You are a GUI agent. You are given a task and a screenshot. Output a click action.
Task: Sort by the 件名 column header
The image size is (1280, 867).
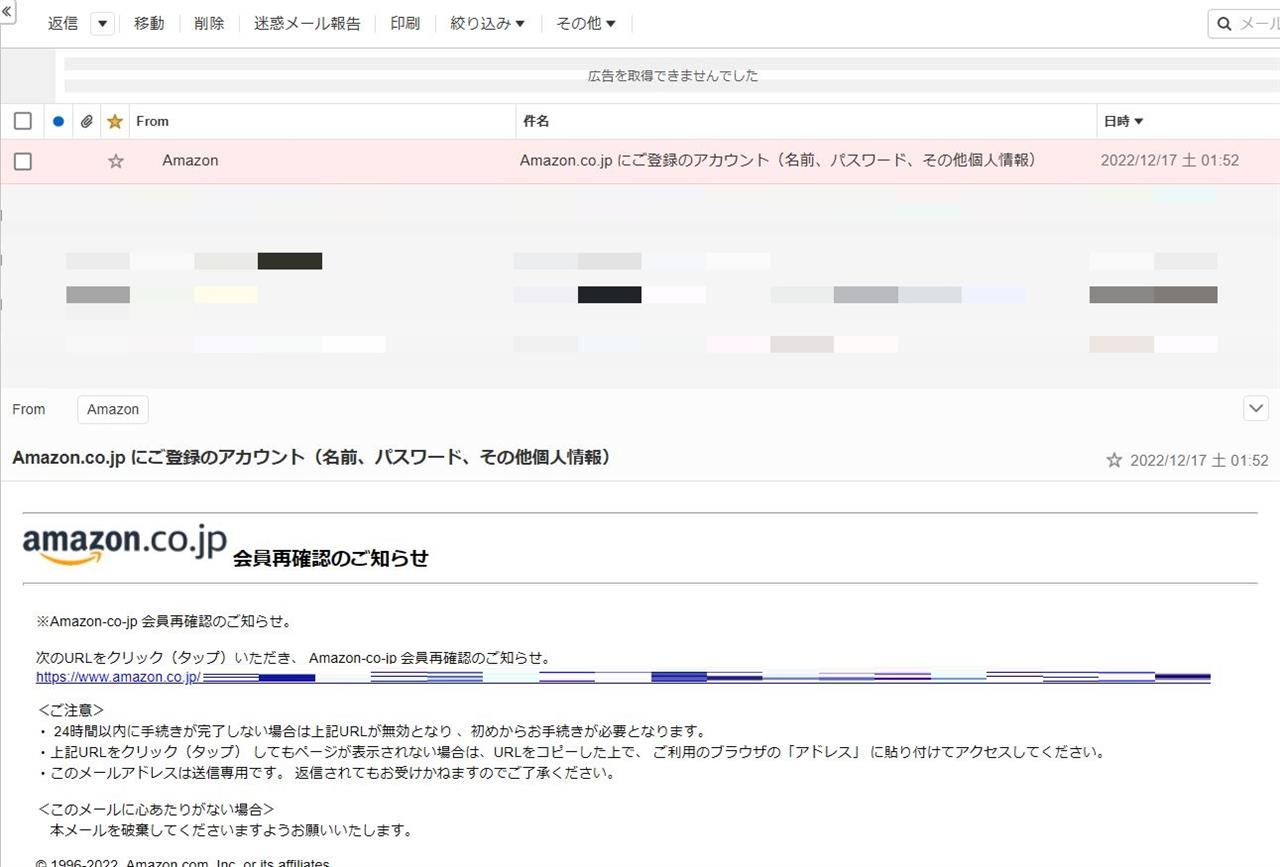click(536, 121)
